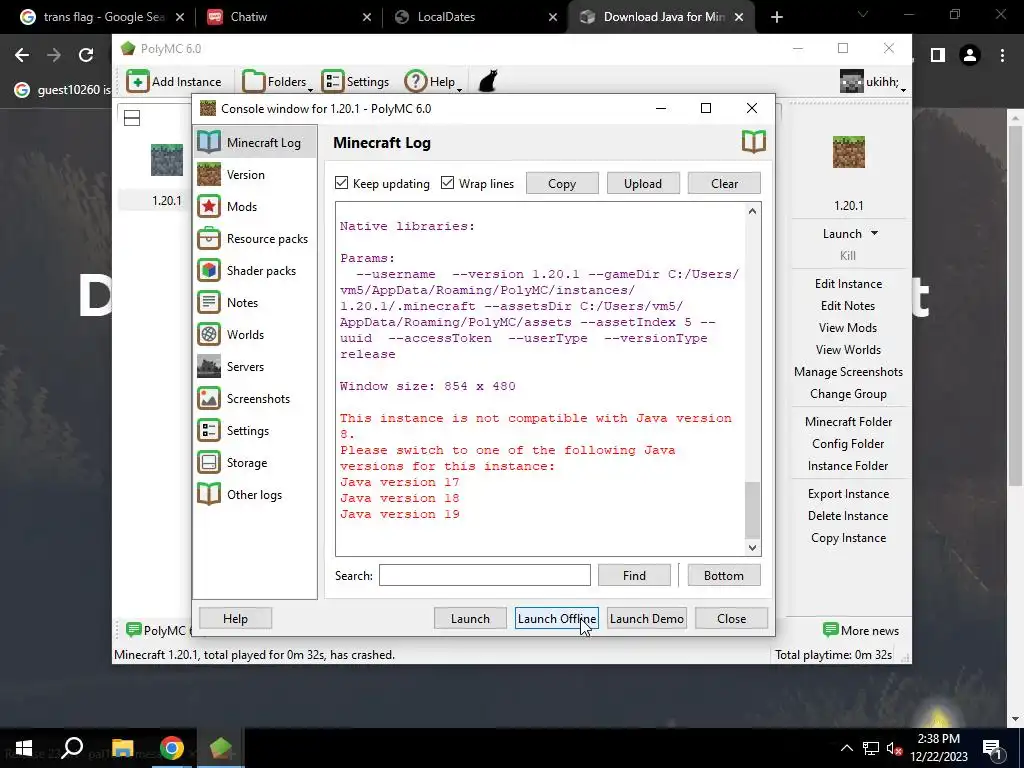Open the Notes page in sidebar
Screen dimensions: 1024x768
[x=255, y=302]
